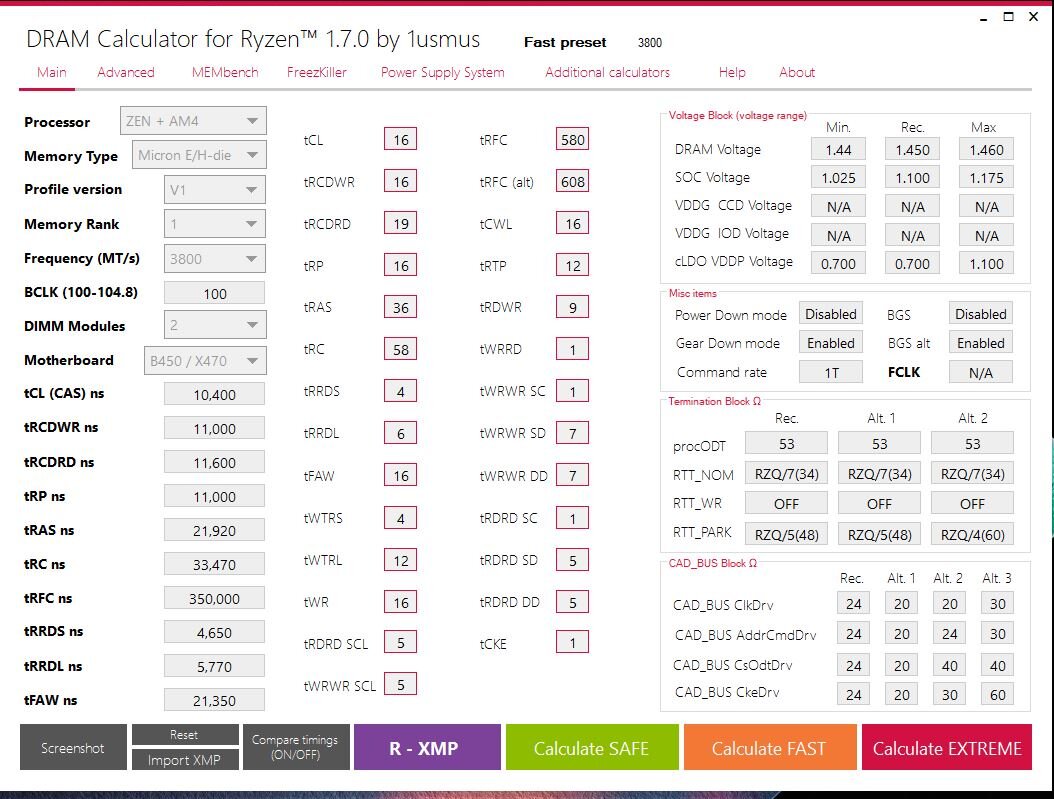
Task: Click the cLDO VDDP Voltage Max value 1.100
Action: (x=986, y=264)
